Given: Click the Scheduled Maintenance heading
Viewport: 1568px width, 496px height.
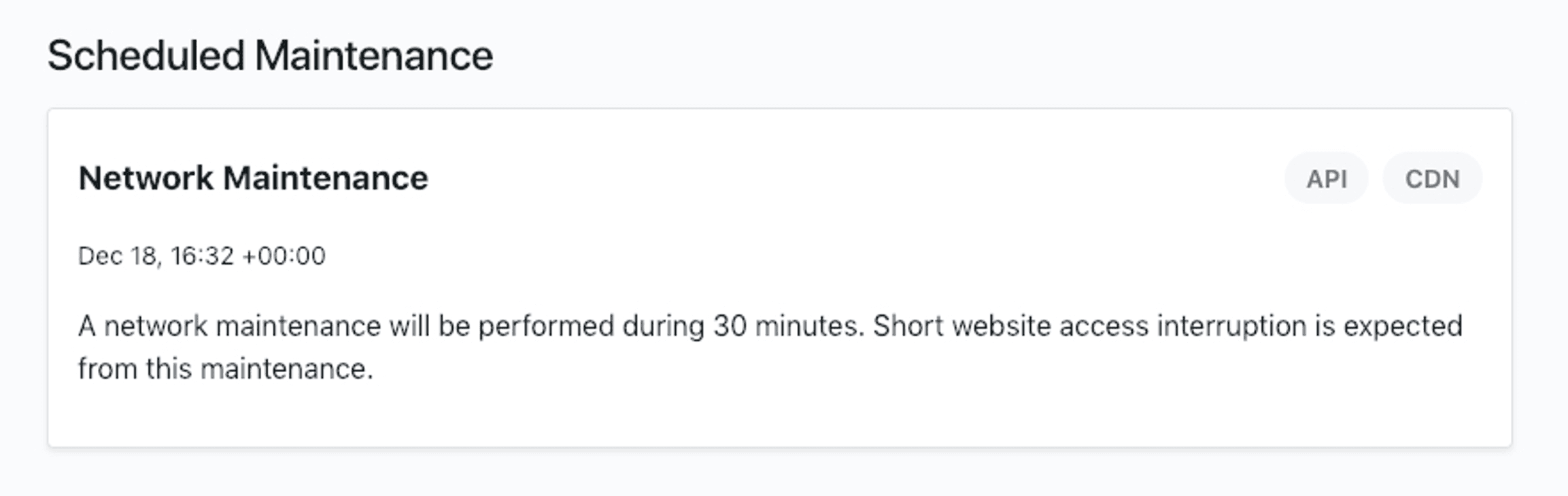Looking at the screenshot, I should (271, 56).
